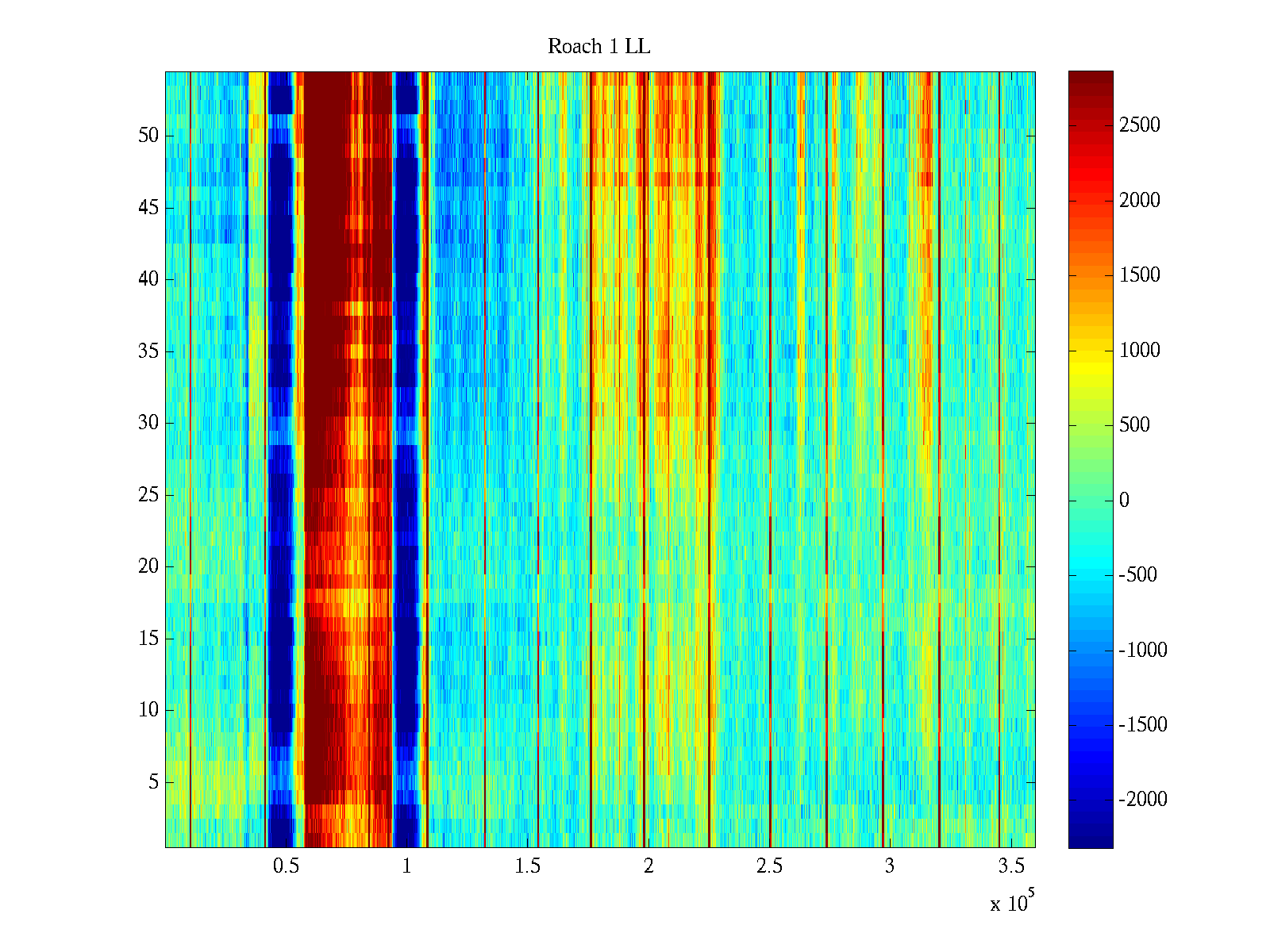
Task: Select the colorbar label '2500'
Action: click(x=1139, y=125)
